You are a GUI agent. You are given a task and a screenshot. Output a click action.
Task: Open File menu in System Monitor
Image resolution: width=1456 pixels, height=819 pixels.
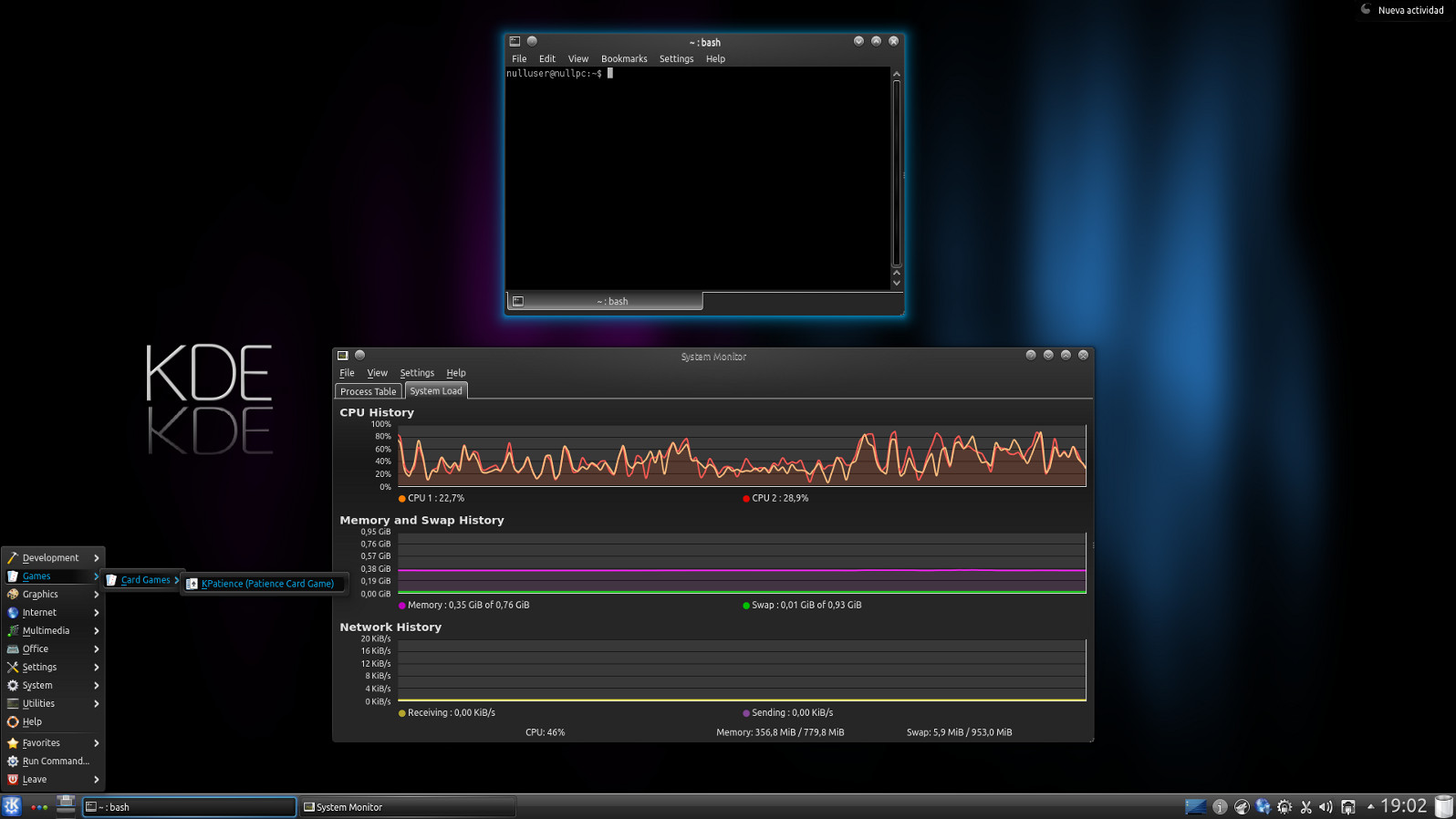point(347,373)
